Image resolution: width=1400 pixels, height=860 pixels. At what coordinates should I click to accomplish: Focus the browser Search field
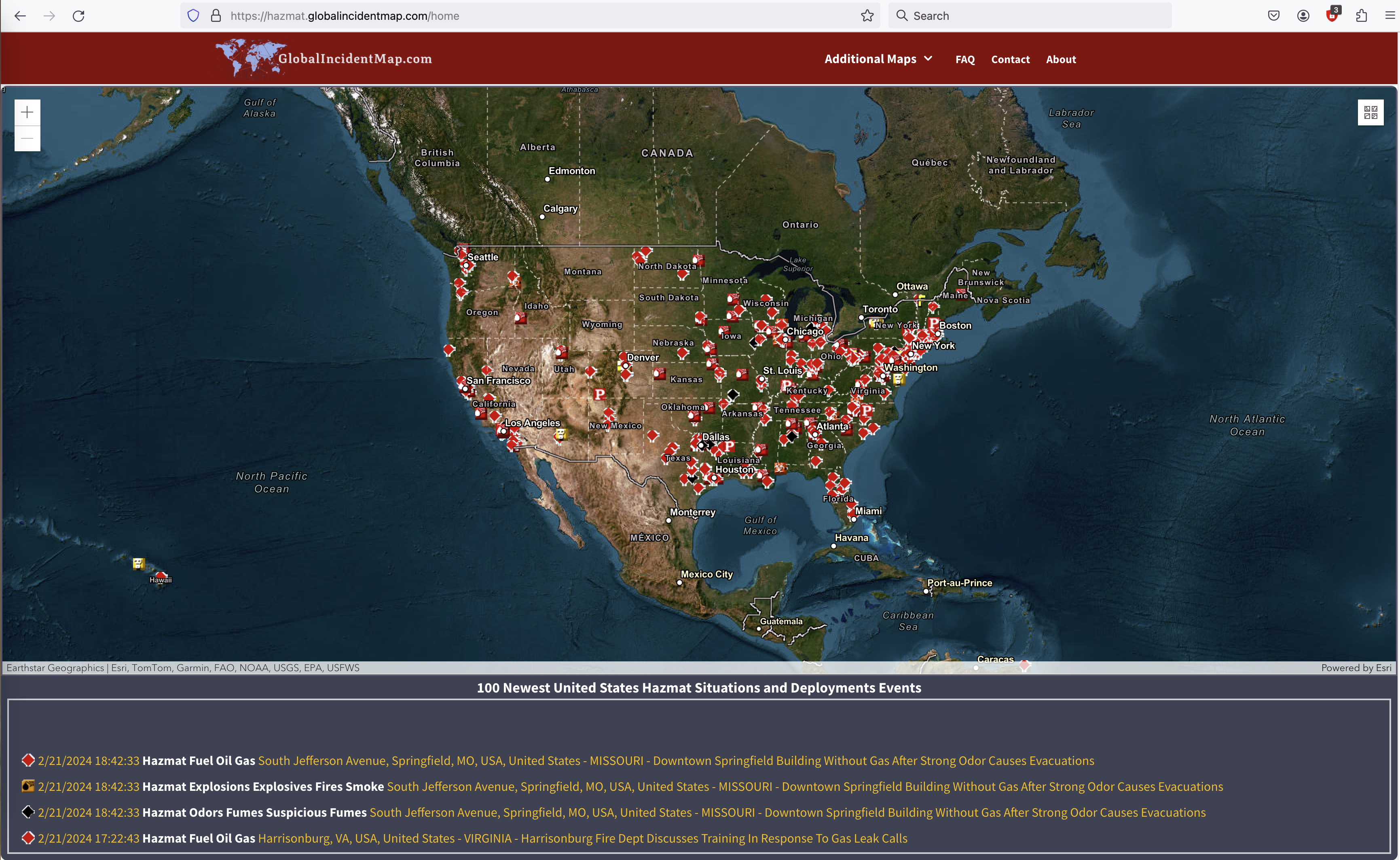[1030, 16]
